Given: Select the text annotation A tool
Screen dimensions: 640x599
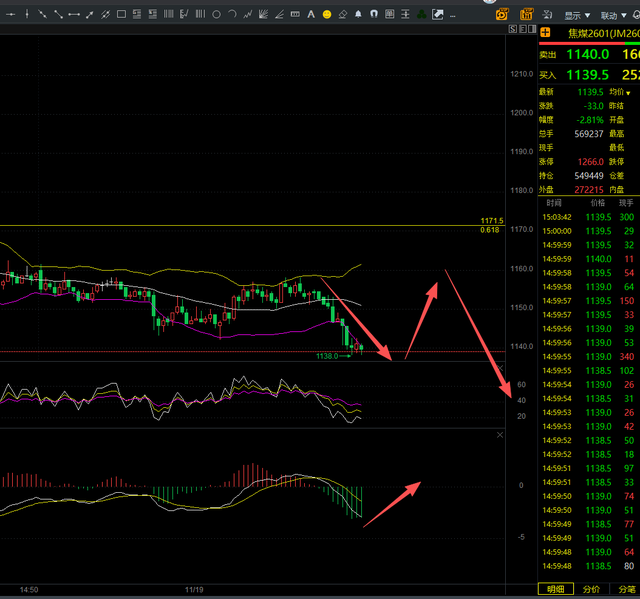Looking at the screenshot, I should tap(311, 15).
